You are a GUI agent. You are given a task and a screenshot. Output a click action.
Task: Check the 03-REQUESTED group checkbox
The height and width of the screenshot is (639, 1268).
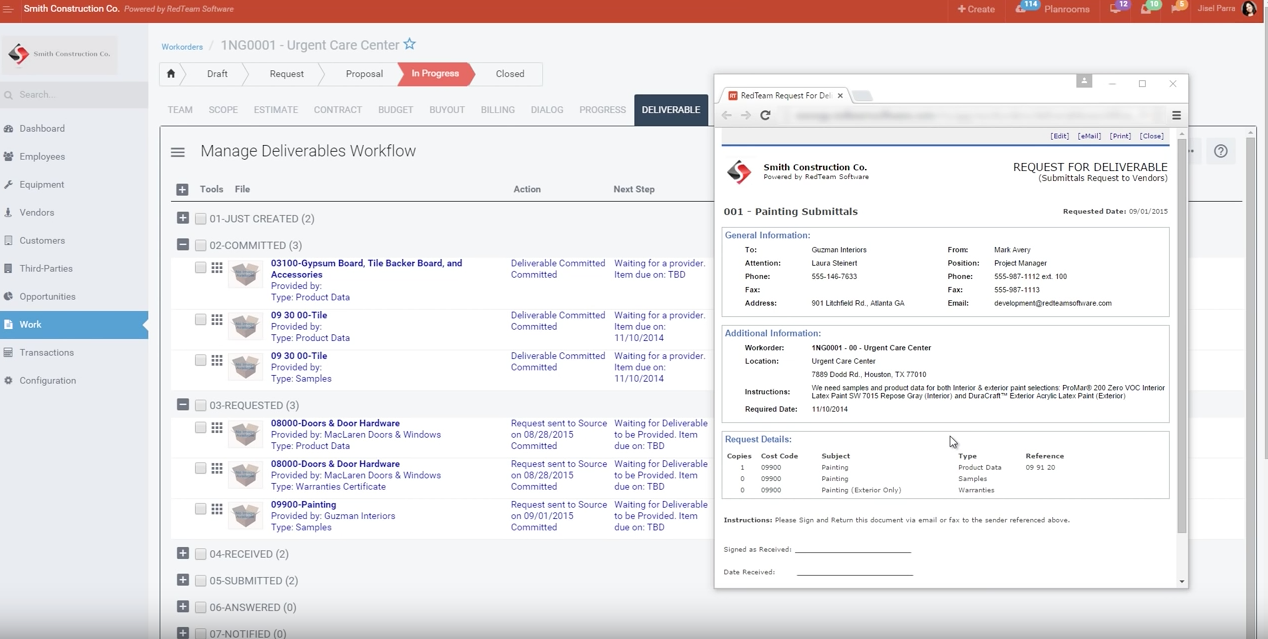pos(201,405)
